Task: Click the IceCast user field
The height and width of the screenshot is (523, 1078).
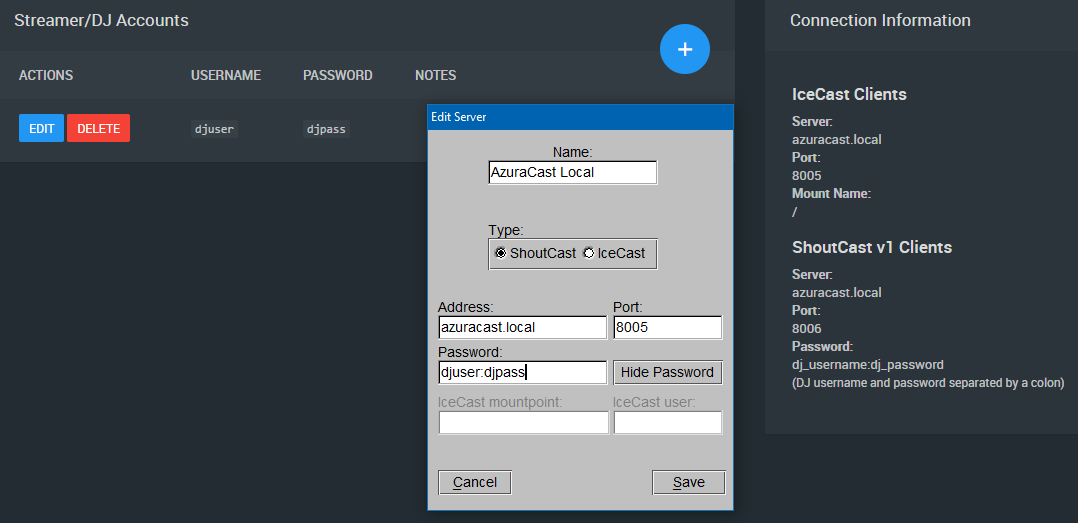Action: coord(668,422)
